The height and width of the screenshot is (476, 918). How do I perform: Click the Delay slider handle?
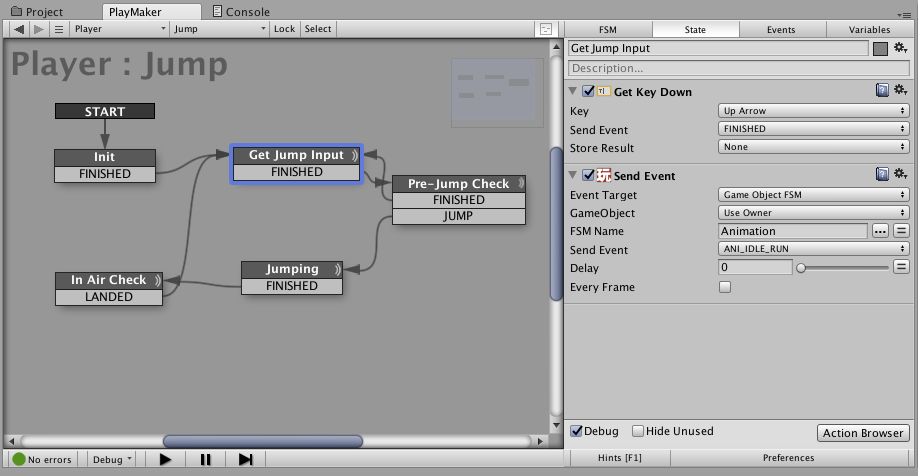pyautogui.click(x=801, y=268)
